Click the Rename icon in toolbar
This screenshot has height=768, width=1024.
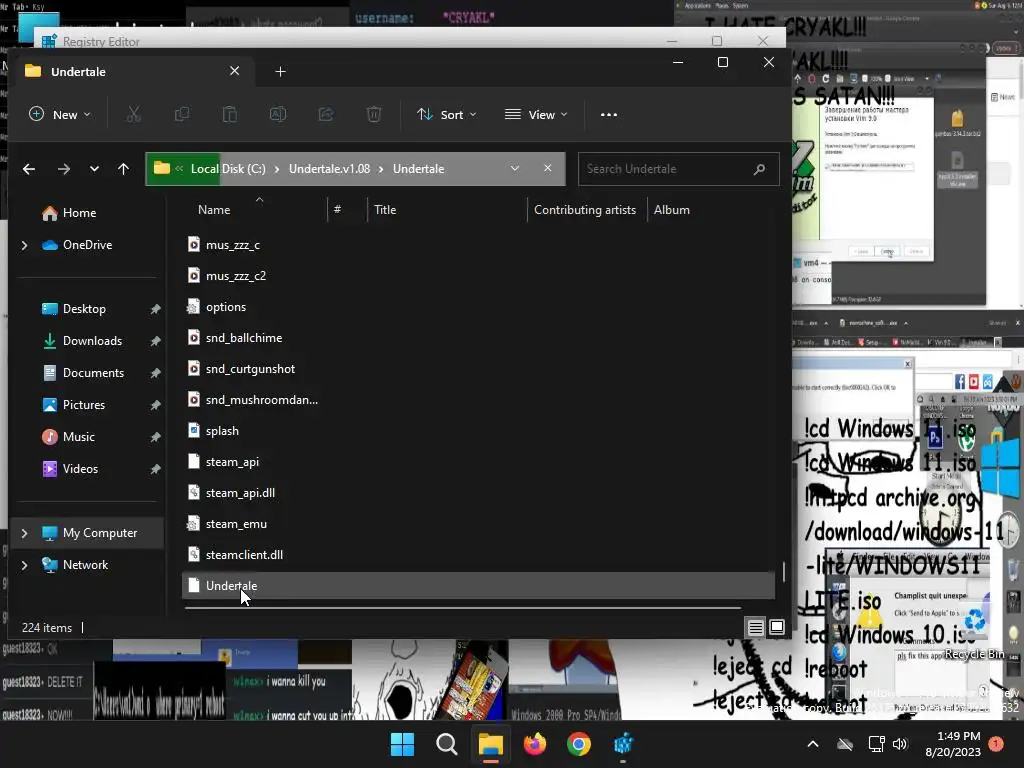tap(278, 114)
